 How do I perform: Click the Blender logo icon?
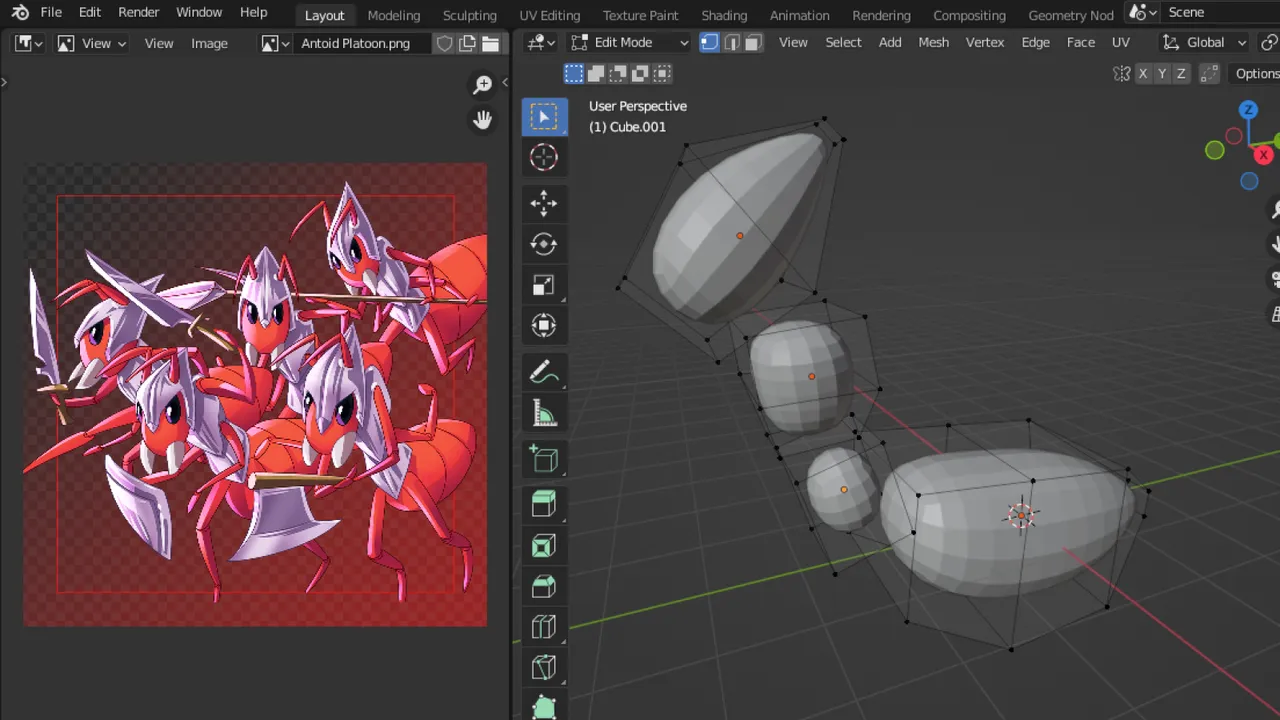pos(20,13)
